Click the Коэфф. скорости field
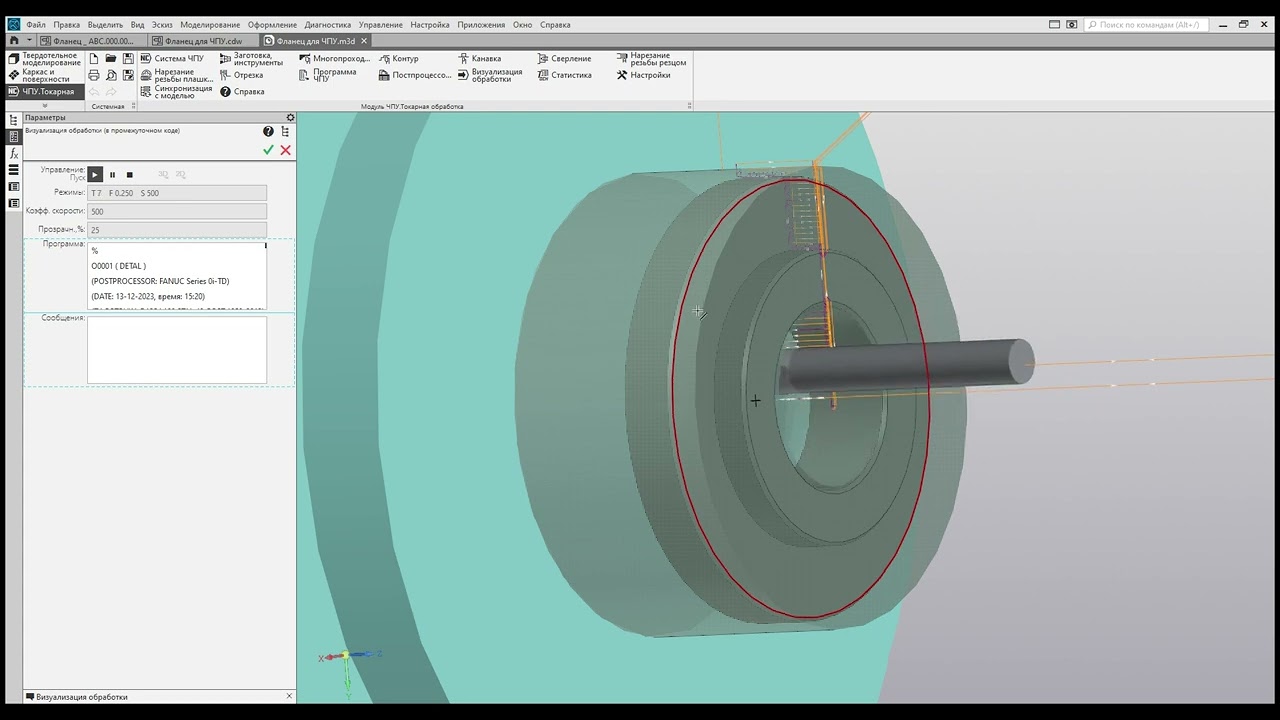Viewport: 1280px width, 720px height. pyautogui.click(x=177, y=211)
